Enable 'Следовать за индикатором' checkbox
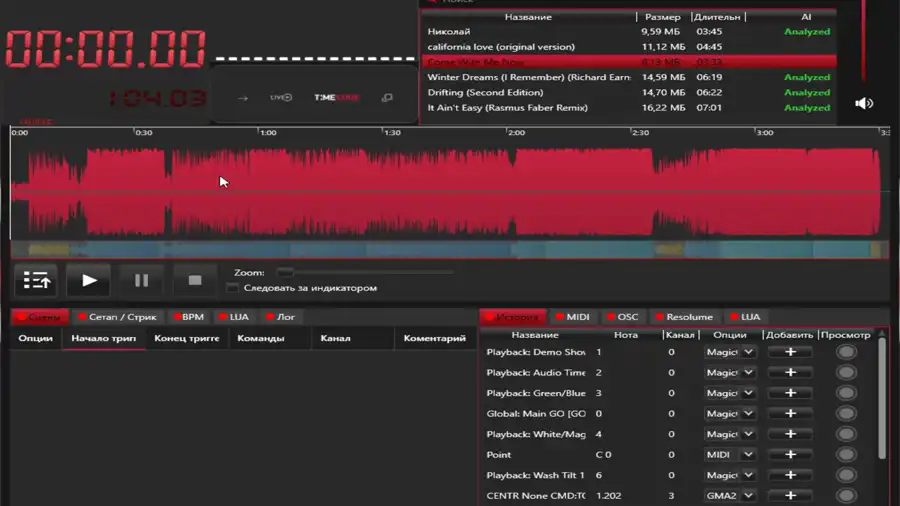900x506 pixels. tap(233, 288)
